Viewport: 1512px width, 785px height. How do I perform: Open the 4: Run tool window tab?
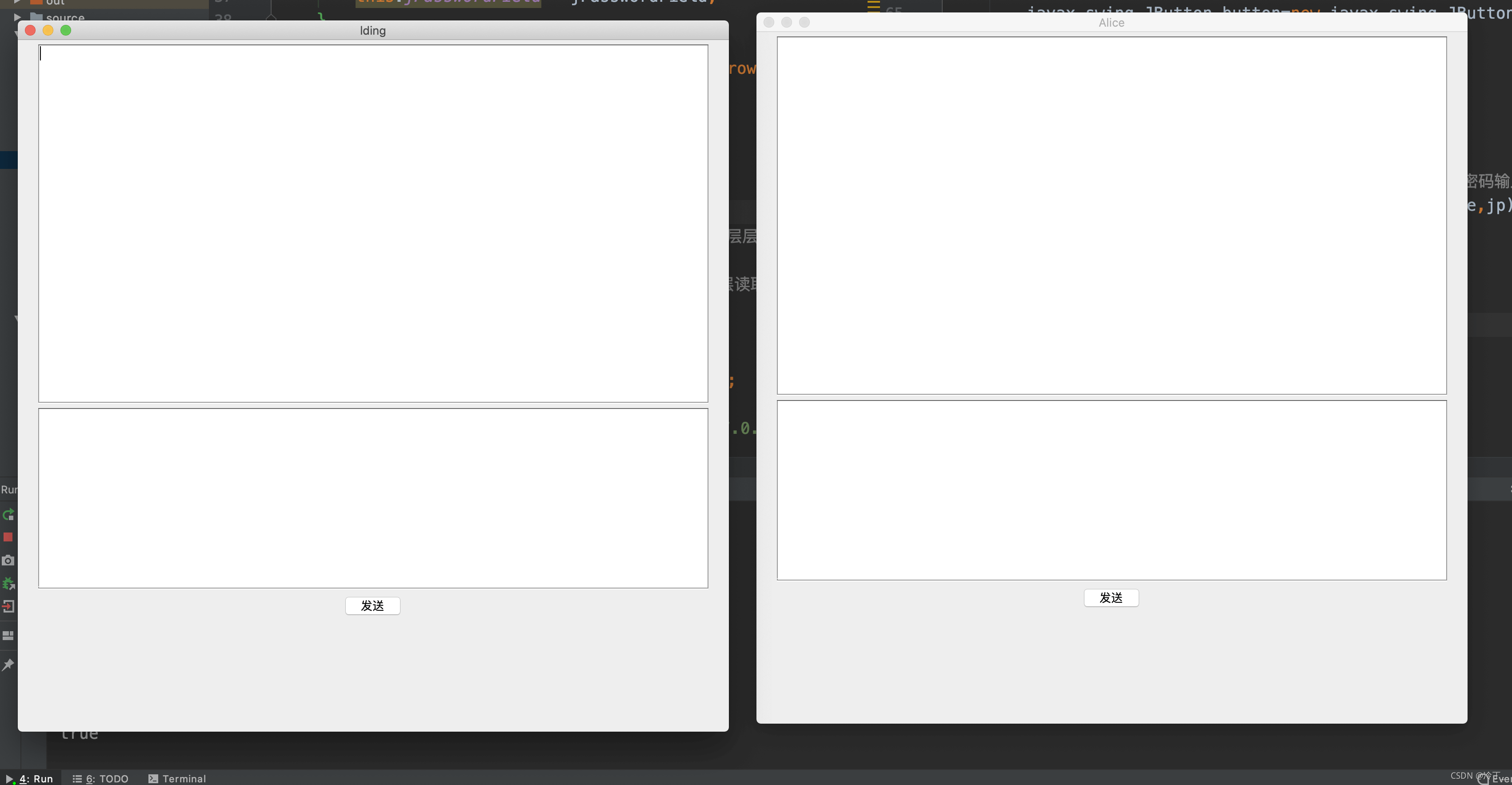(x=30, y=778)
